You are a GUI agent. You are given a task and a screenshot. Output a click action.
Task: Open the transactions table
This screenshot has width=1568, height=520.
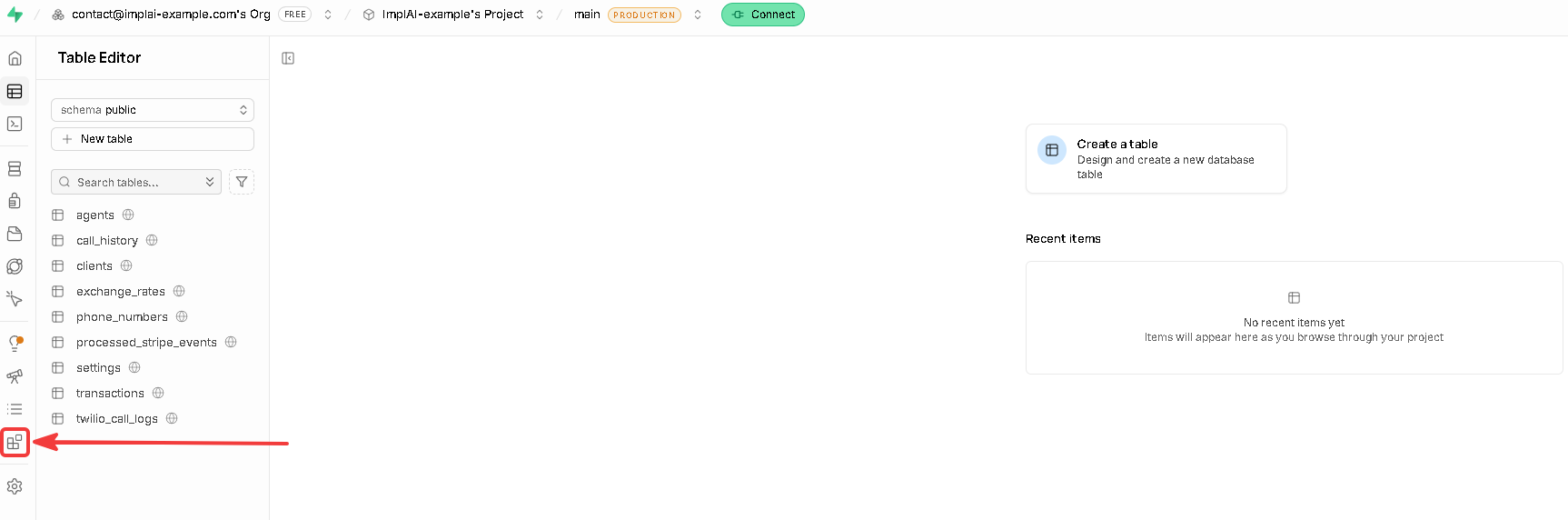point(110,394)
